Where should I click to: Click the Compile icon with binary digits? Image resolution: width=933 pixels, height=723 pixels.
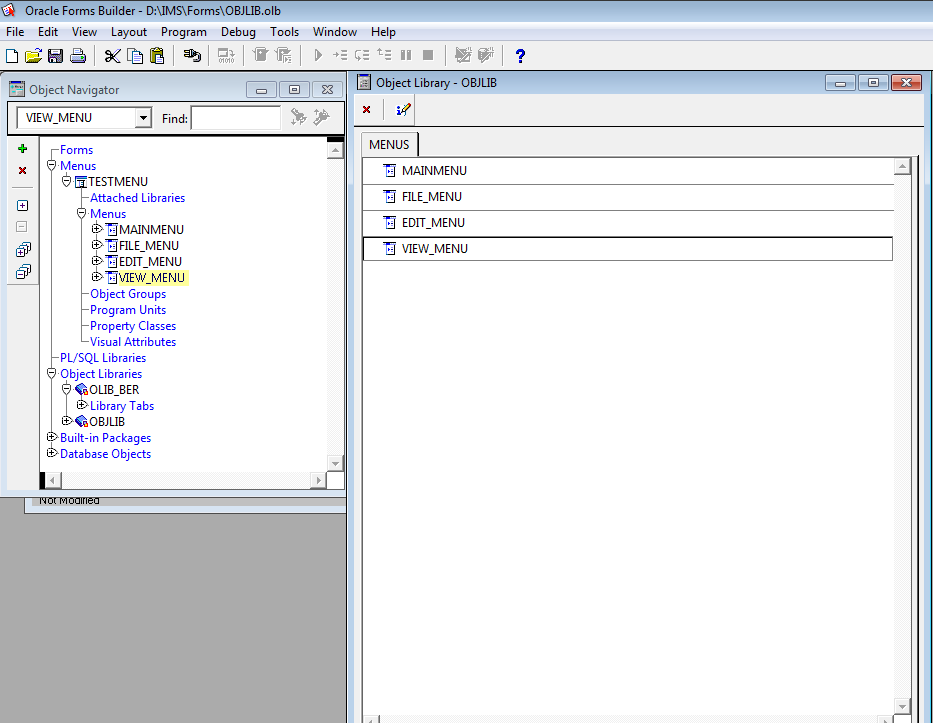226,56
